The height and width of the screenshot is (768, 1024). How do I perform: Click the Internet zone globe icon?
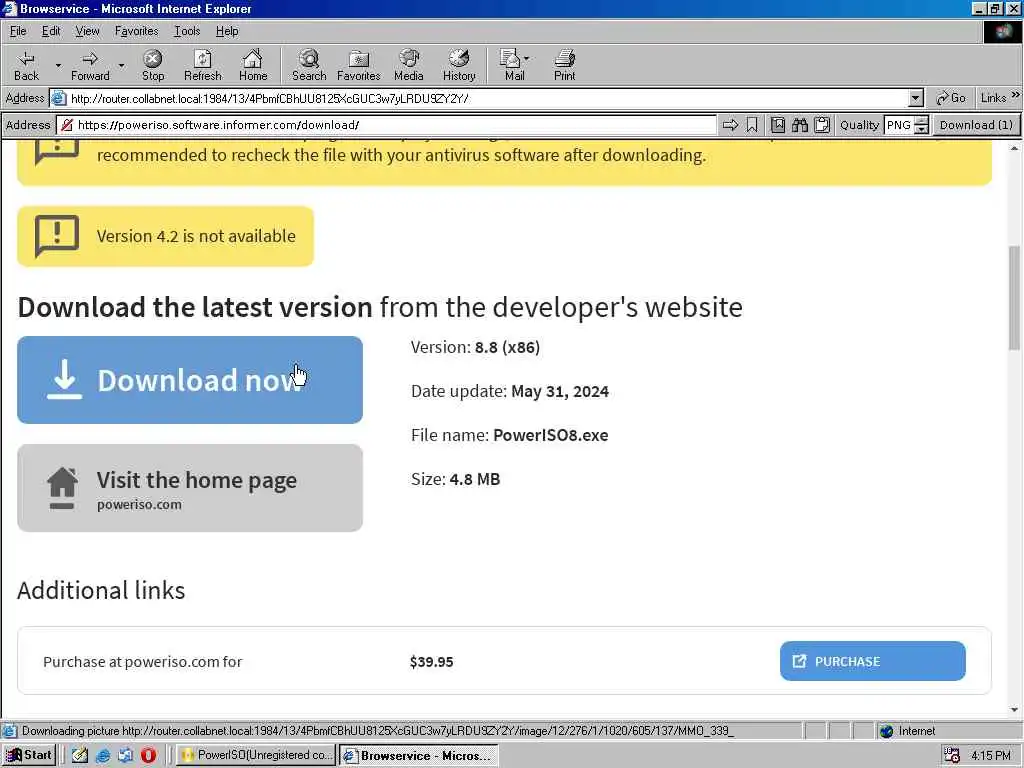pos(886,731)
